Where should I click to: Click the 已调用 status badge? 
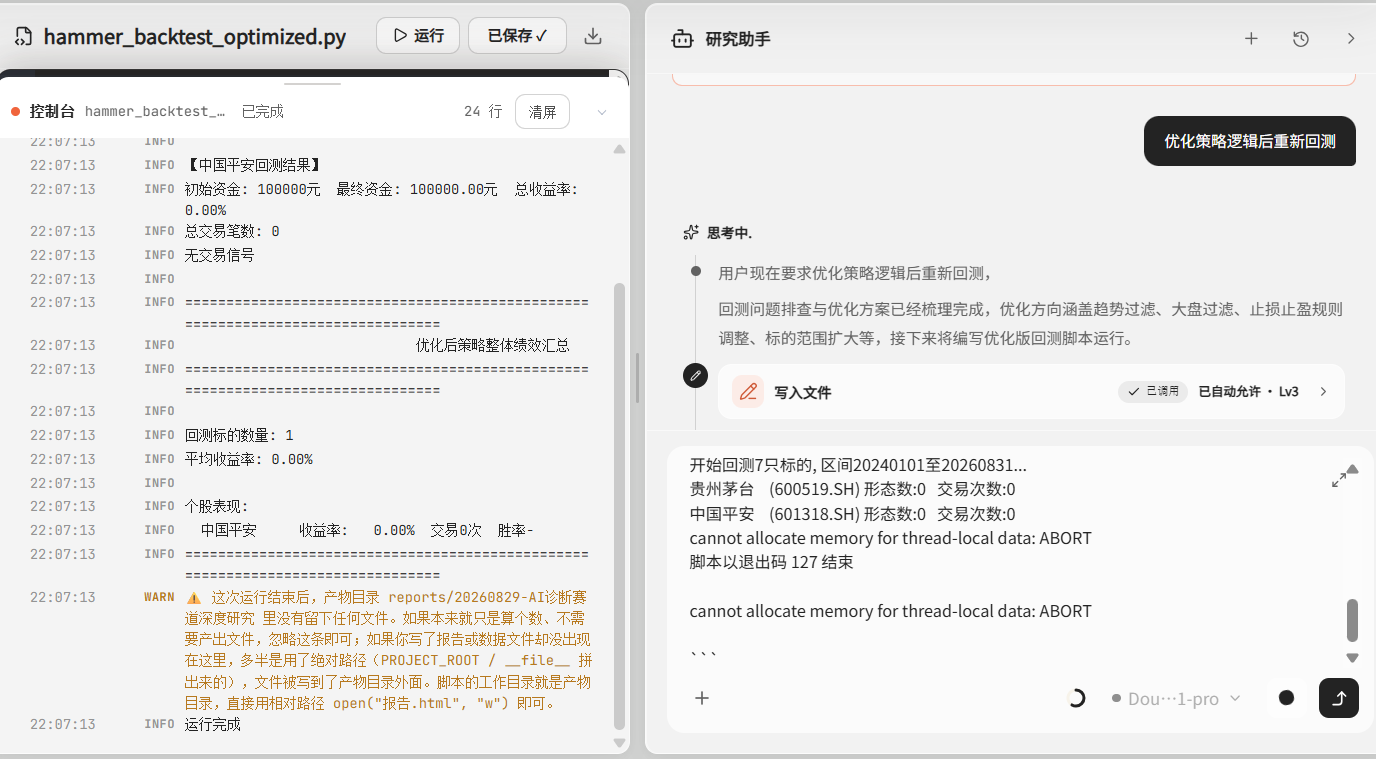(x=1153, y=392)
